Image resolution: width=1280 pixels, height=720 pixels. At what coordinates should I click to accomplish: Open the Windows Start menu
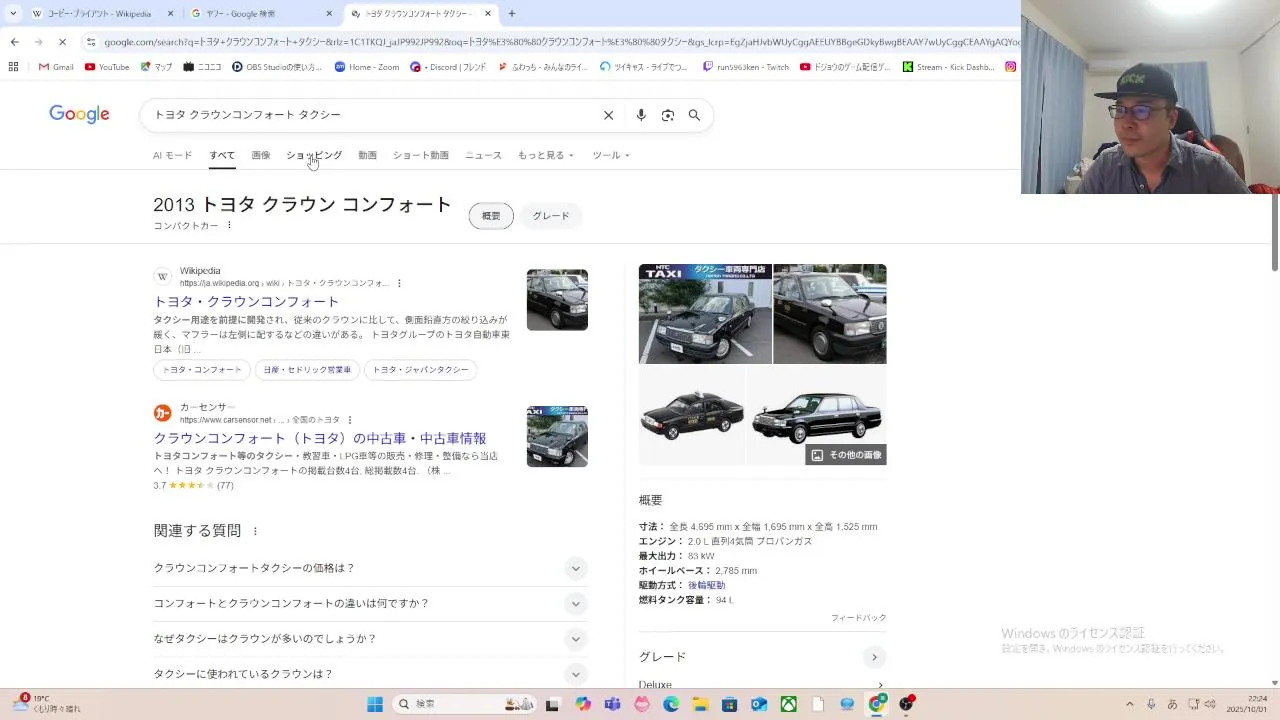(x=375, y=704)
